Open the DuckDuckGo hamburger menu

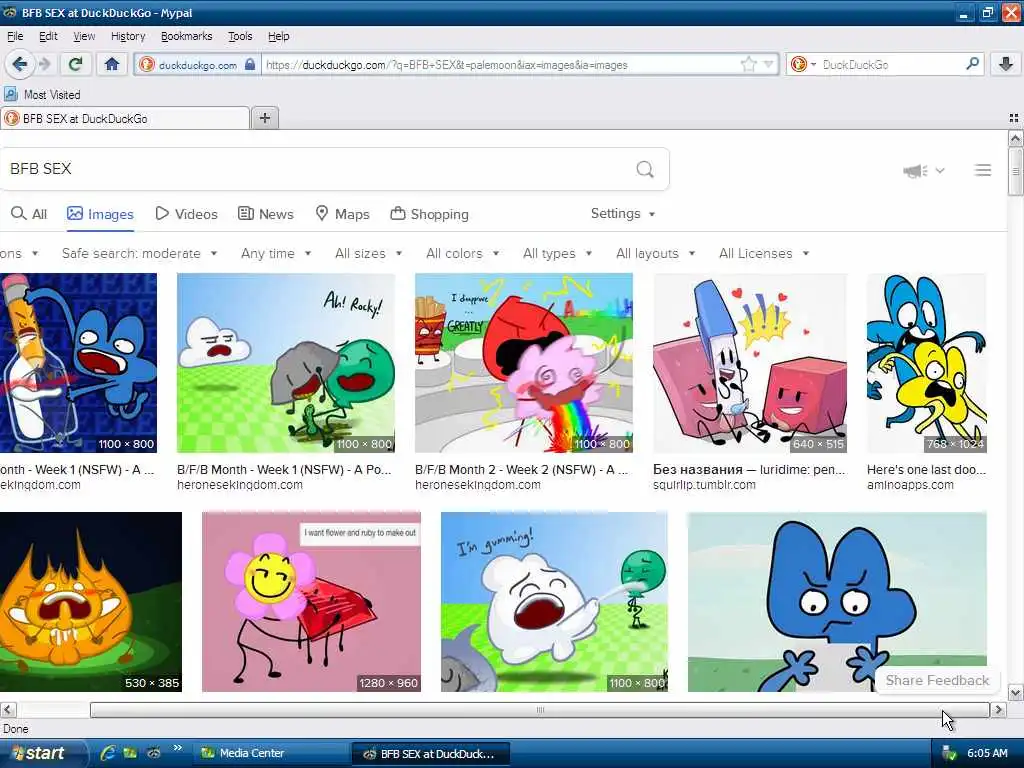tap(982, 170)
